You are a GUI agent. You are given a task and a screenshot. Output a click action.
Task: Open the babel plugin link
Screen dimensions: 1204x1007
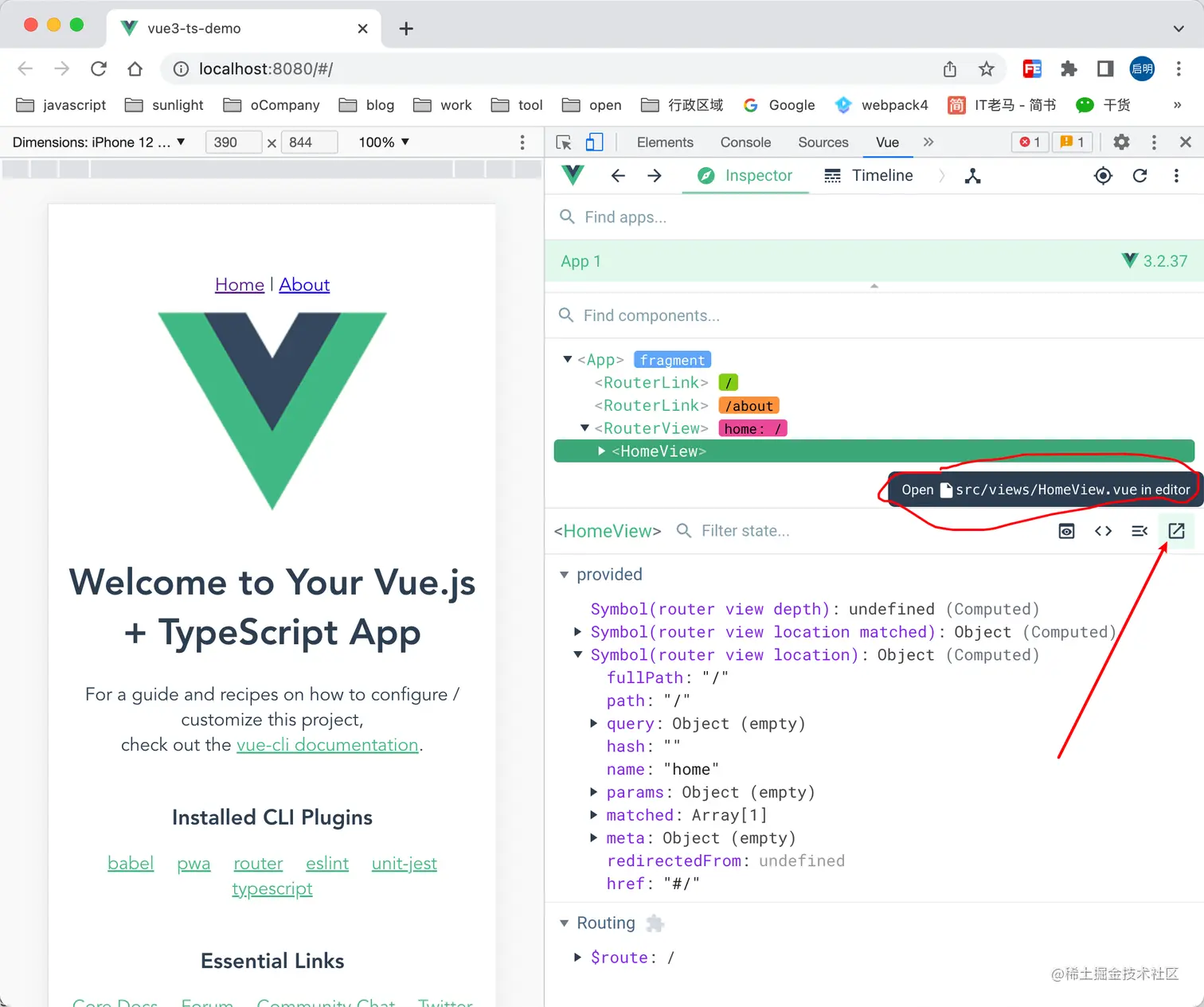[131, 864]
